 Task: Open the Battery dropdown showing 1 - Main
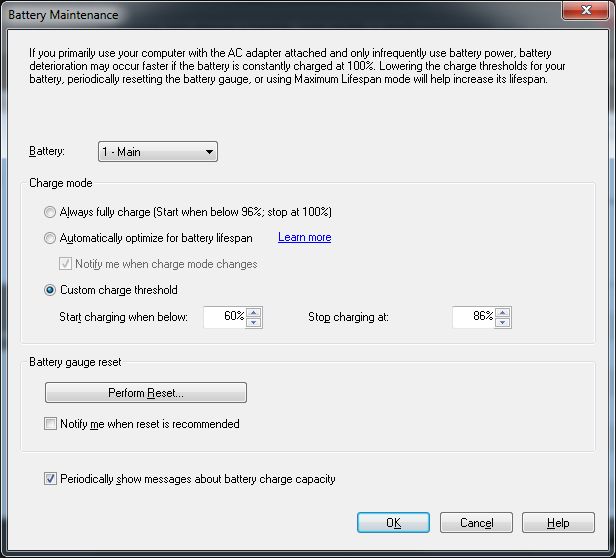click(x=158, y=152)
